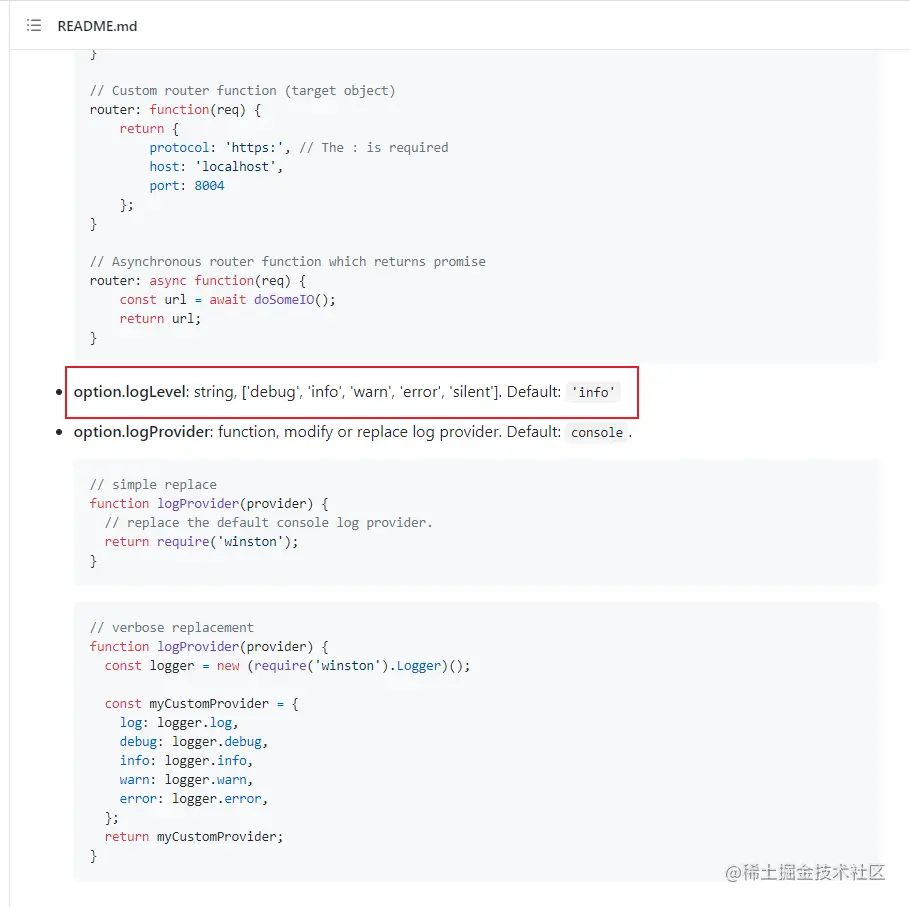This screenshot has width=910, height=907.
Task: Click the Custom router function comment
Action: 242,91
